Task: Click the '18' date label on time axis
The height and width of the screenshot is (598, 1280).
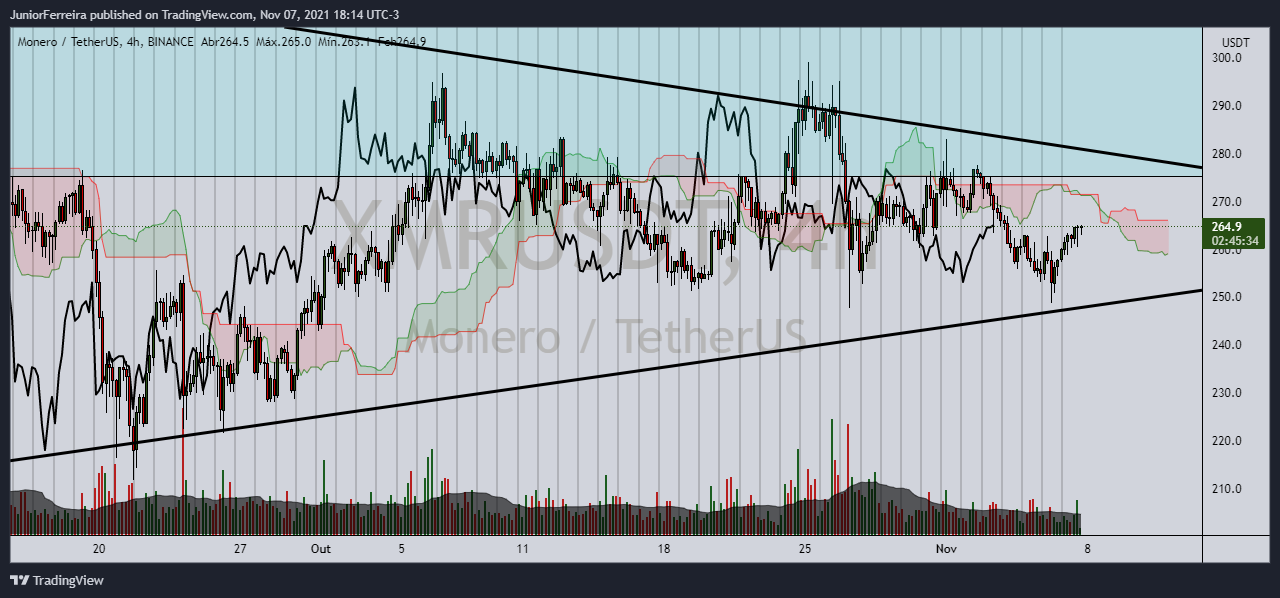Action: (664, 549)
